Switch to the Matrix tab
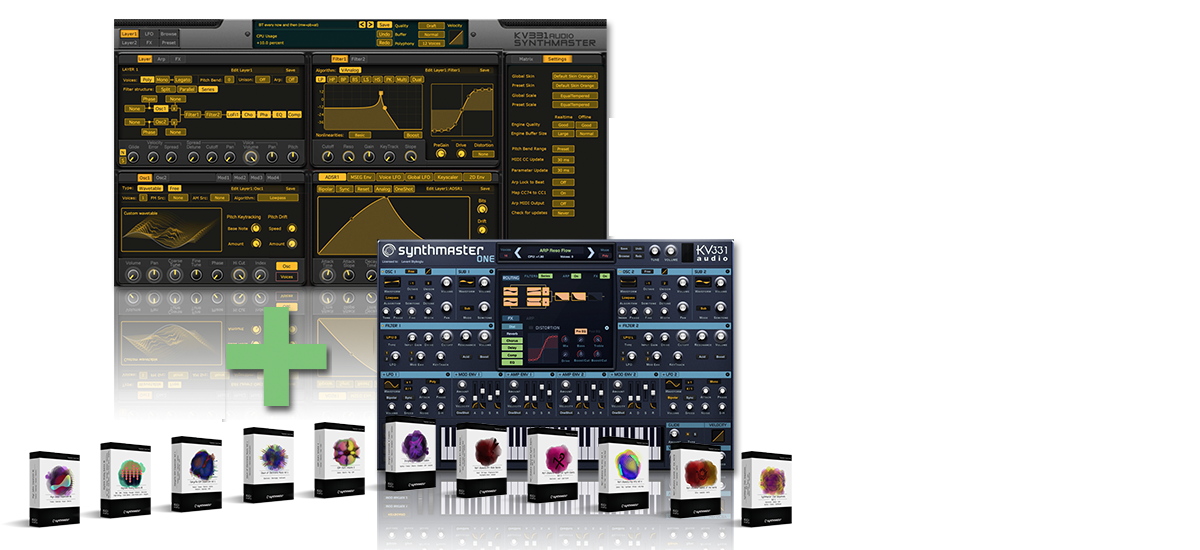The image size is (1200, 550). [526, 59]
